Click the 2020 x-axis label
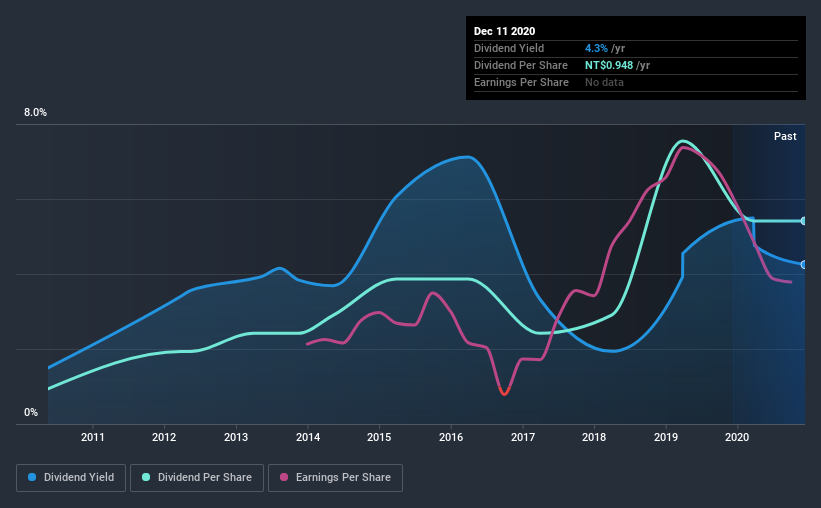The image size is (821, 508). point(737,437)
